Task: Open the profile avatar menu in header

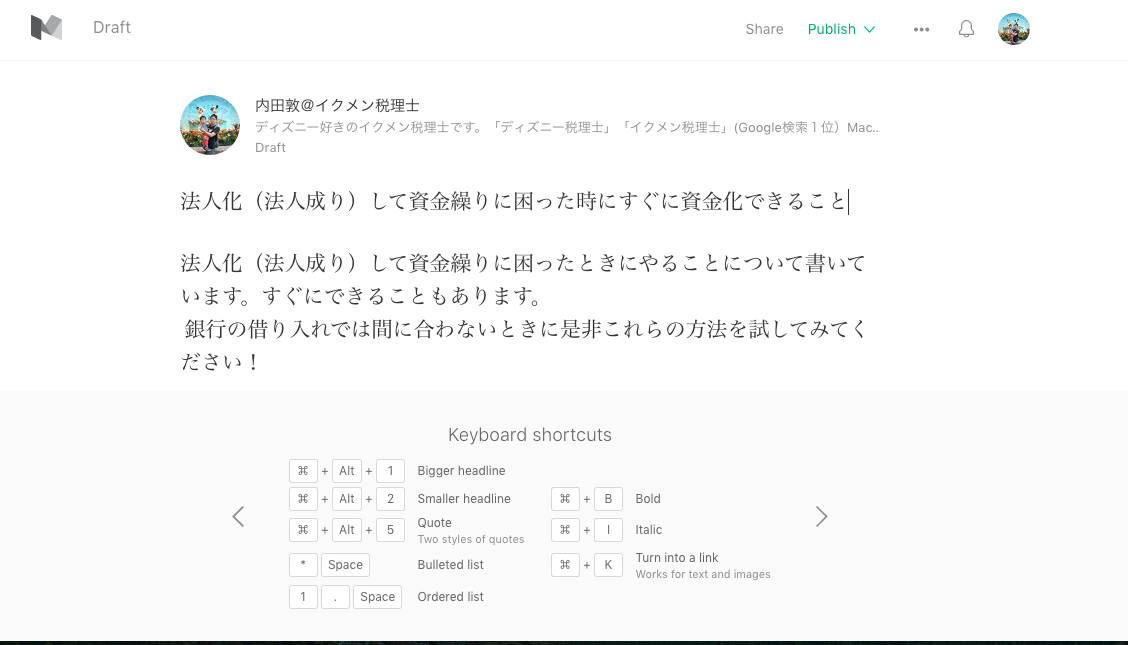Action: point(1013,29)
